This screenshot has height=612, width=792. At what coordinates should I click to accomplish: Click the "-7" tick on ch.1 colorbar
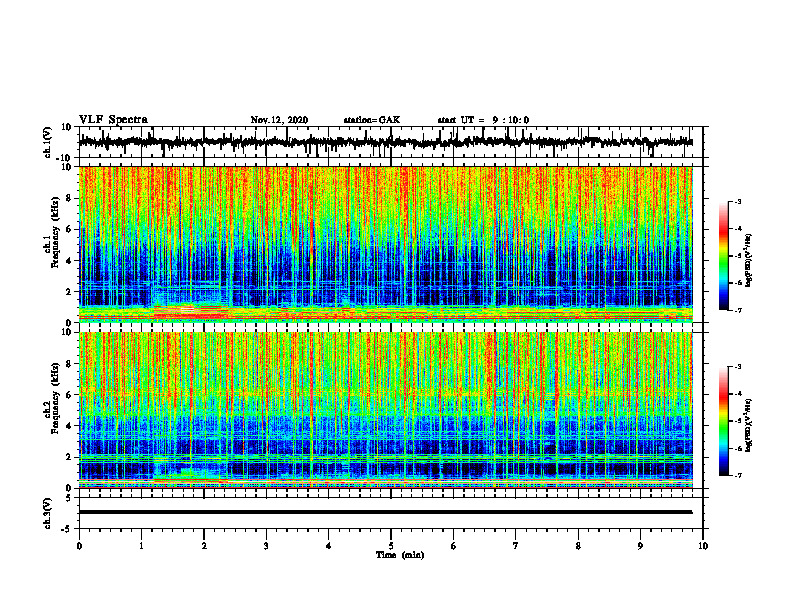tap(738, 310)
